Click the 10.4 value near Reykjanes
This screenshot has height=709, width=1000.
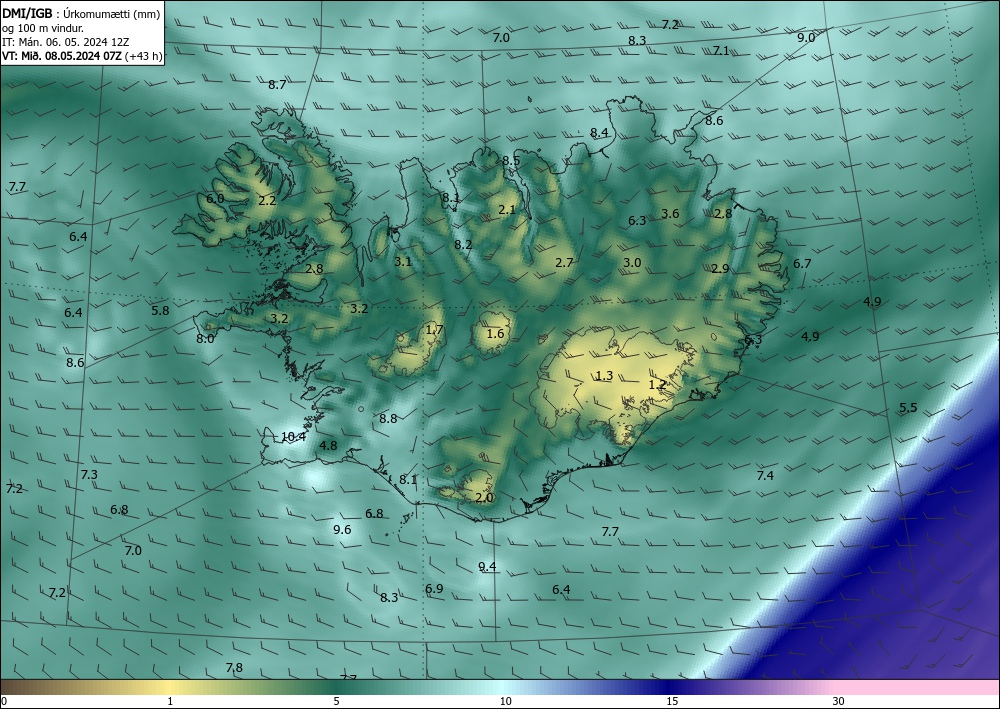tap(293, 437)
